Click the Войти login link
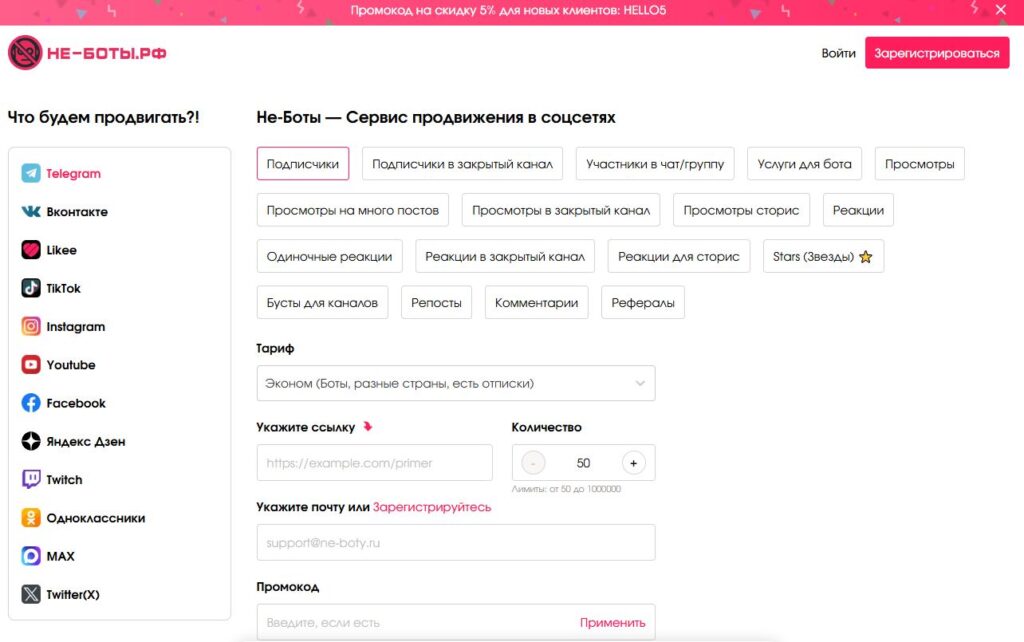Image resolution: width=1024 pixels, height=642 pixels. (839, 53)
